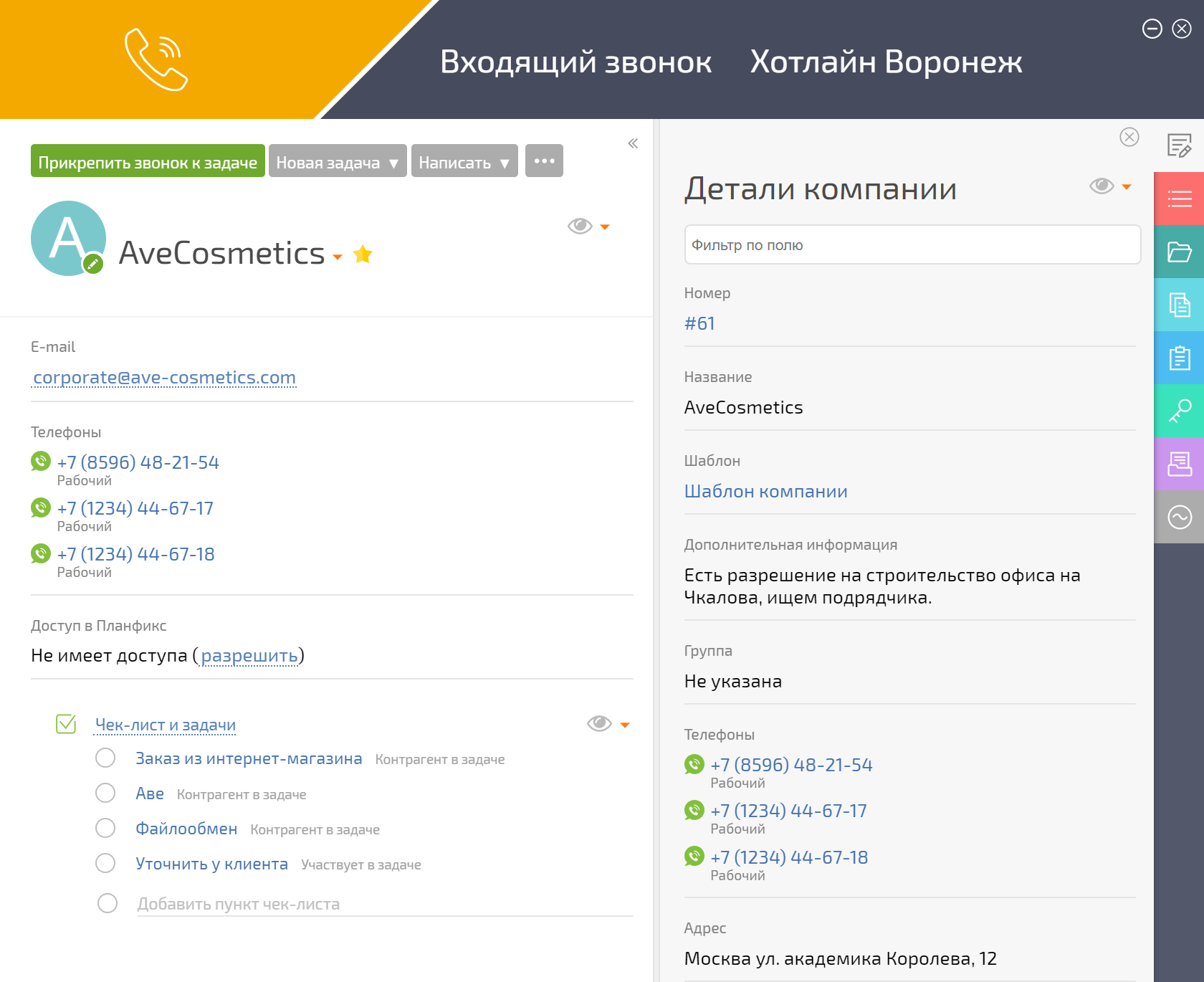The image size is (1204, 982).
Task: Click phone icon beside +7 (8596) 48-21-54 in company details
Action: [x=694, y=764]
